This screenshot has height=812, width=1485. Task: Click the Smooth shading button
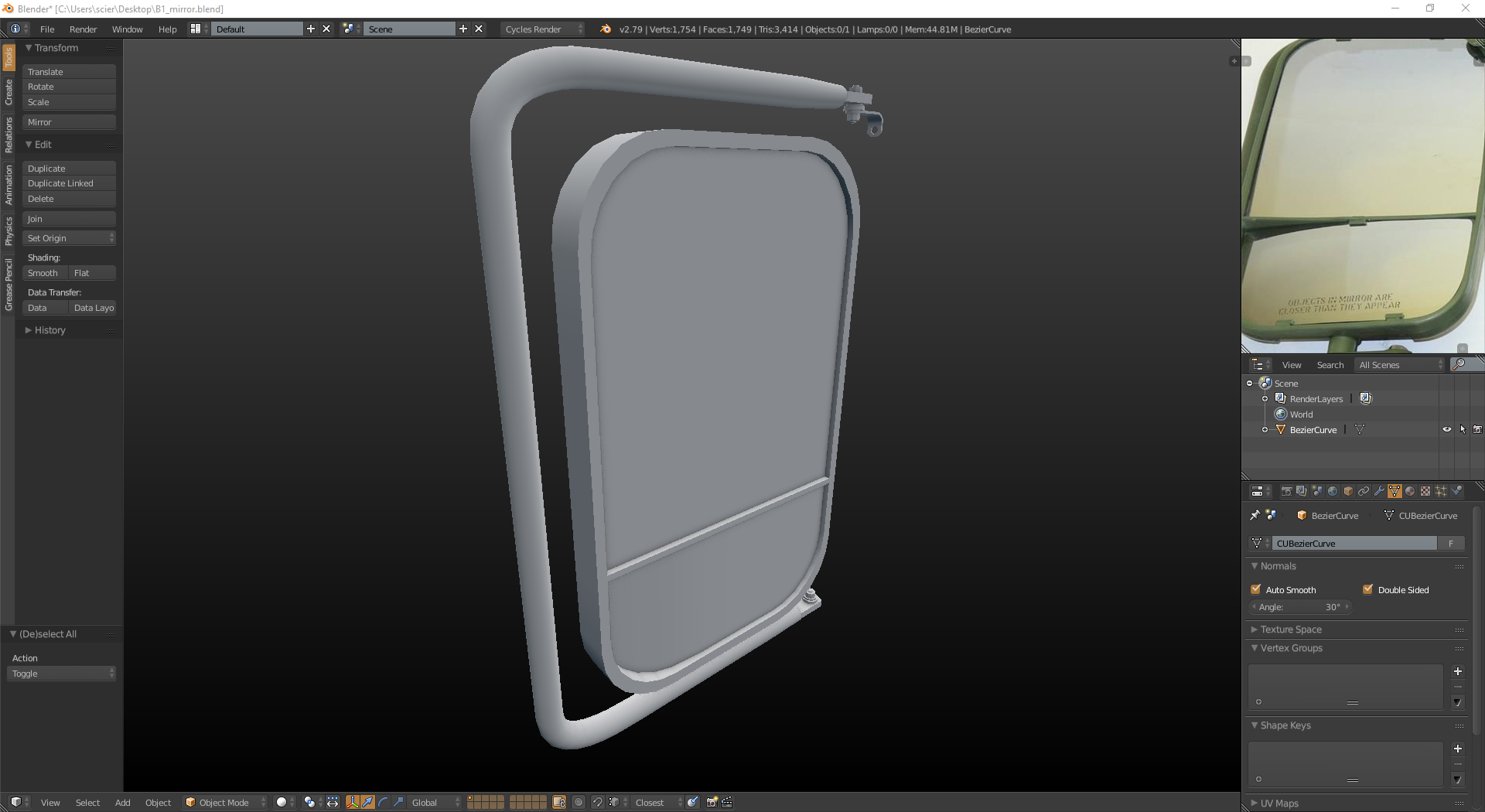pos(45,273)
